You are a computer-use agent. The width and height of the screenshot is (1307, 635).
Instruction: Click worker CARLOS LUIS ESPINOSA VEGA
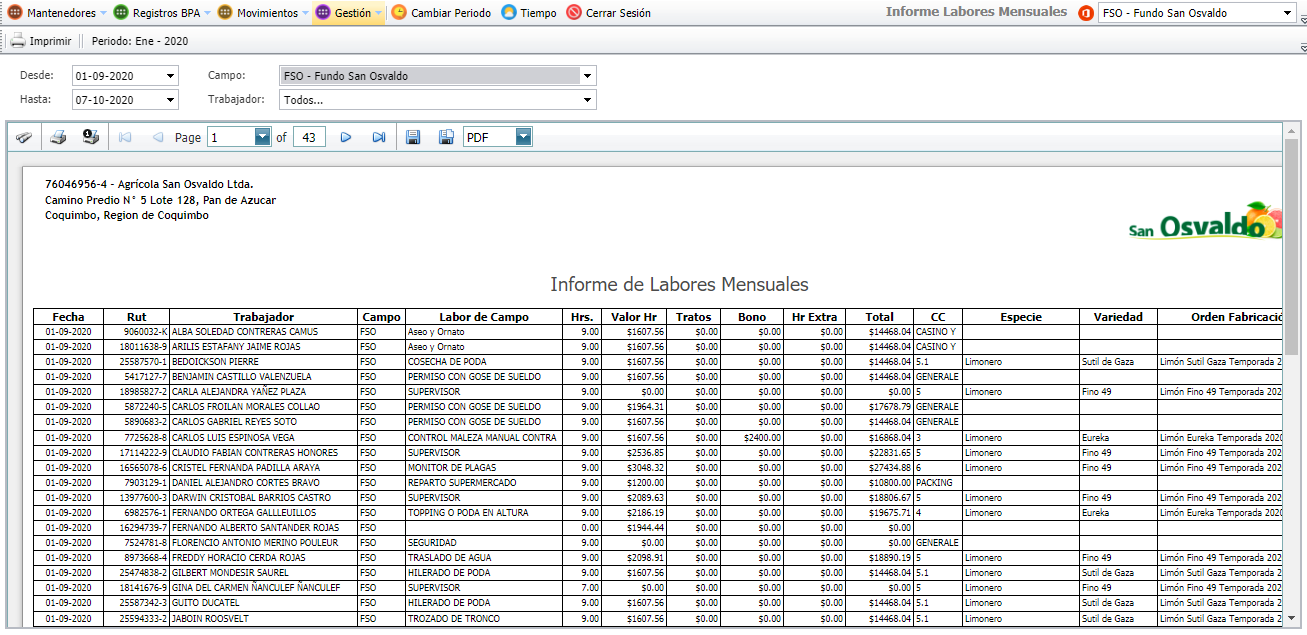point(233,437)
